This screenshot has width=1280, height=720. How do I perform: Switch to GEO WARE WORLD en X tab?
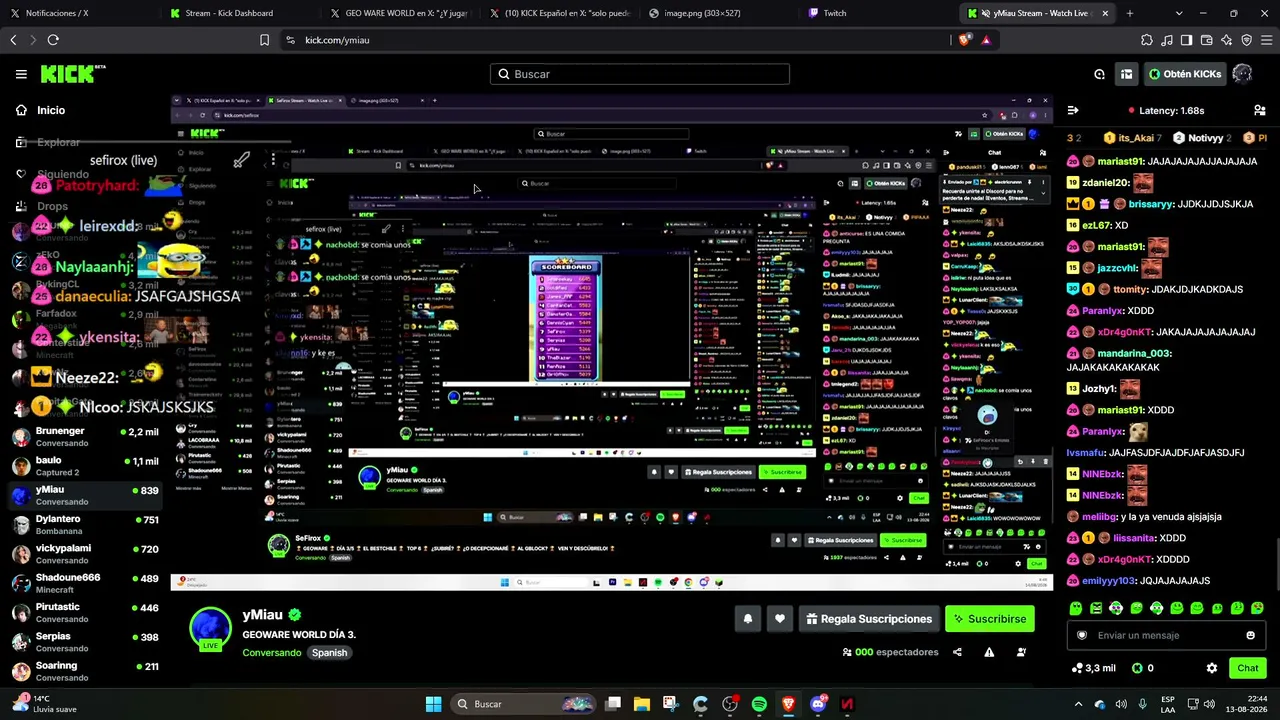pos(400,13)
